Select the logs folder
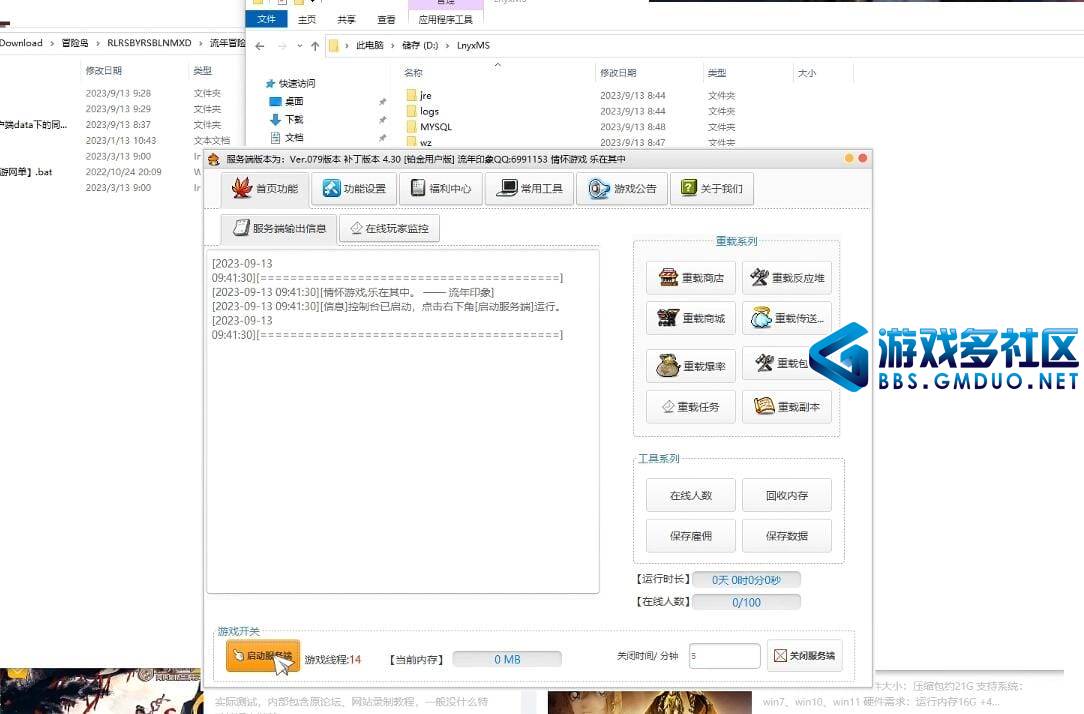The image size is (1084, 714). coord(429,111)
